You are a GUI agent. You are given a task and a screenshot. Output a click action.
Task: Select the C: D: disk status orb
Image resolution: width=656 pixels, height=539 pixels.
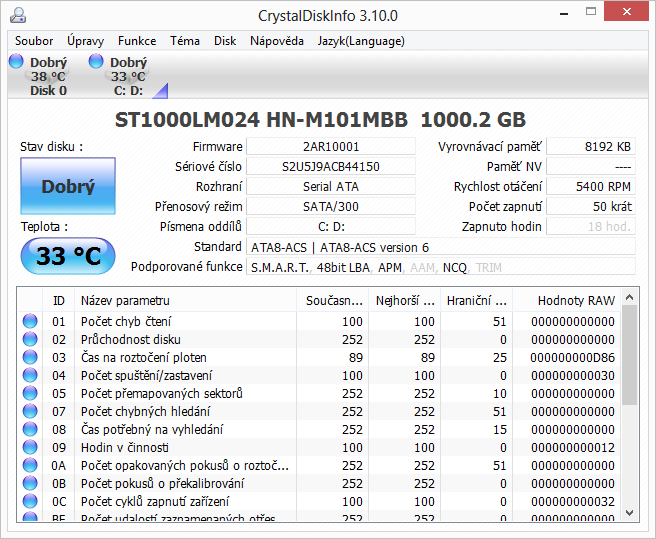[x=96, y=62]
